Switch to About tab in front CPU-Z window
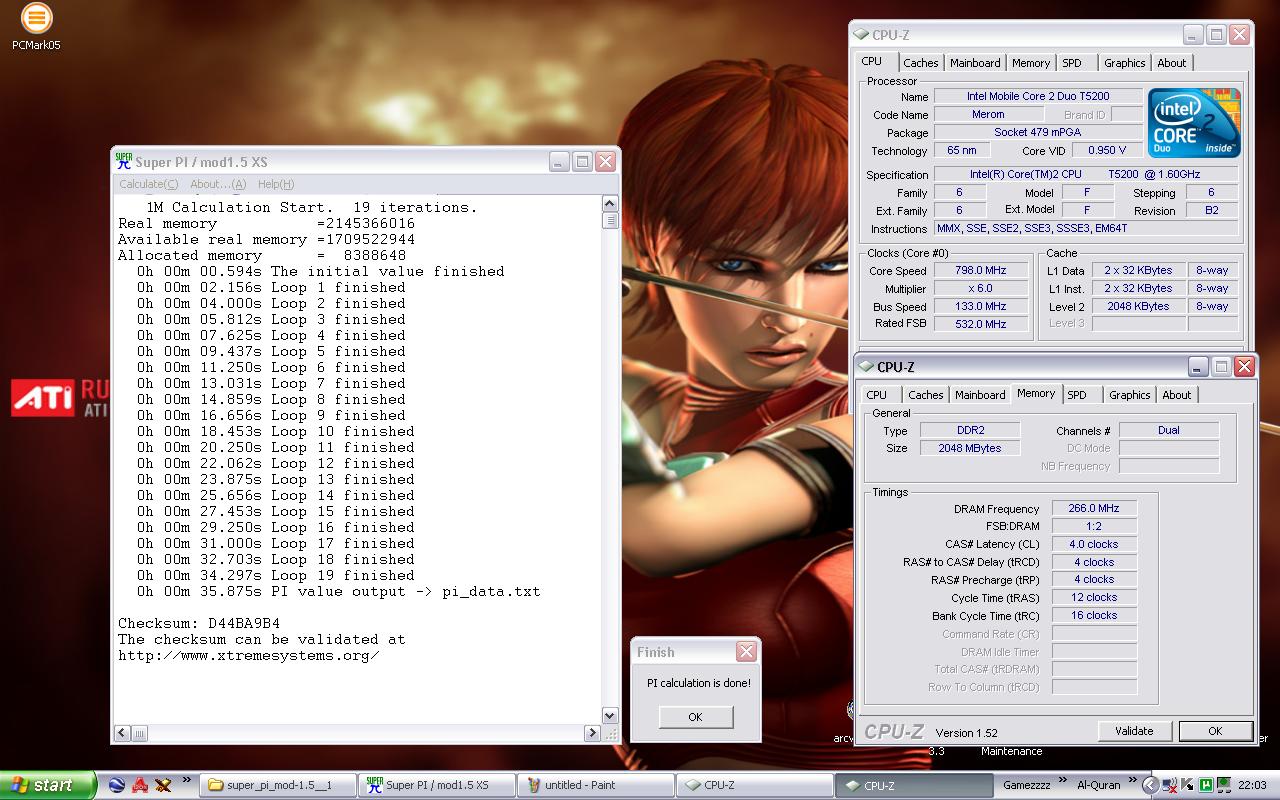 point(1176,395)
